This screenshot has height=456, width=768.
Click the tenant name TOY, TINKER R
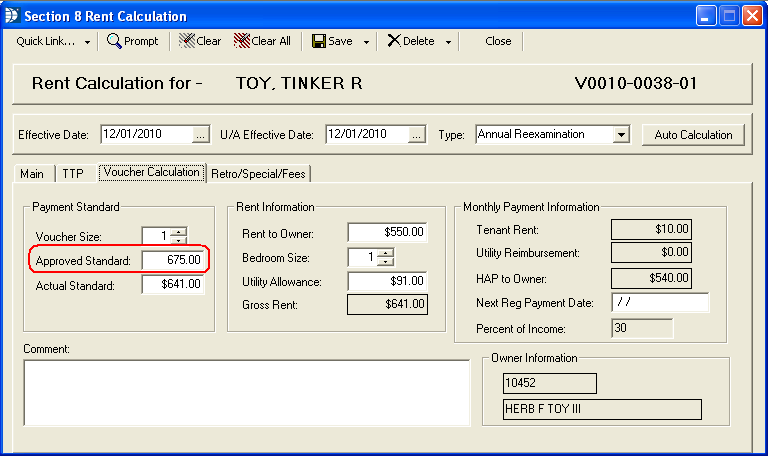(x=299, y=83)
